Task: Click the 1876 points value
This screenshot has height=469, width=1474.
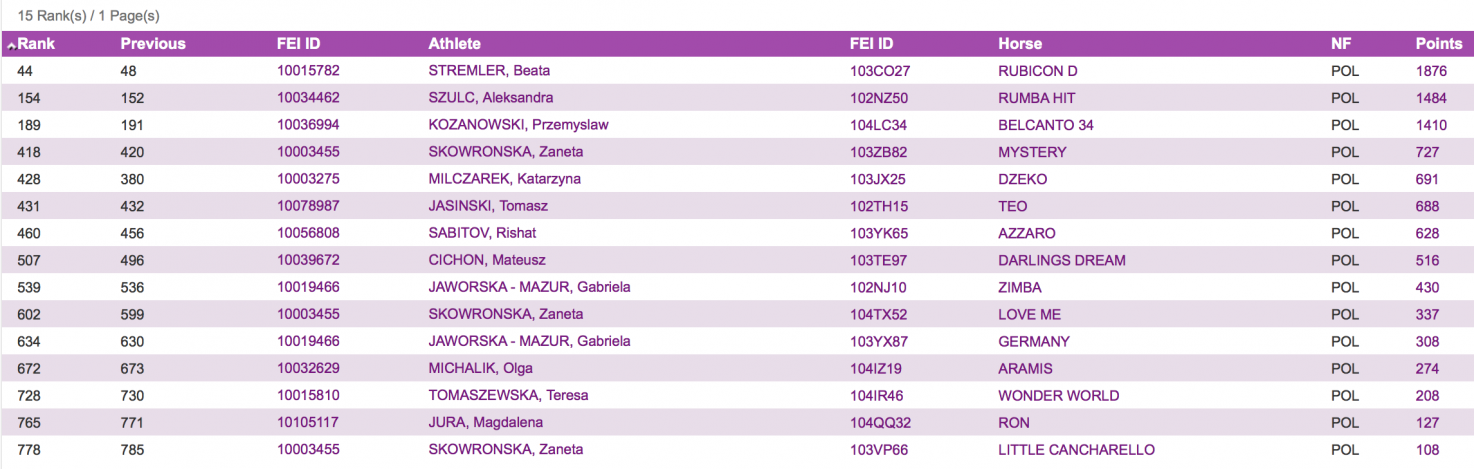Action: 1431,71
